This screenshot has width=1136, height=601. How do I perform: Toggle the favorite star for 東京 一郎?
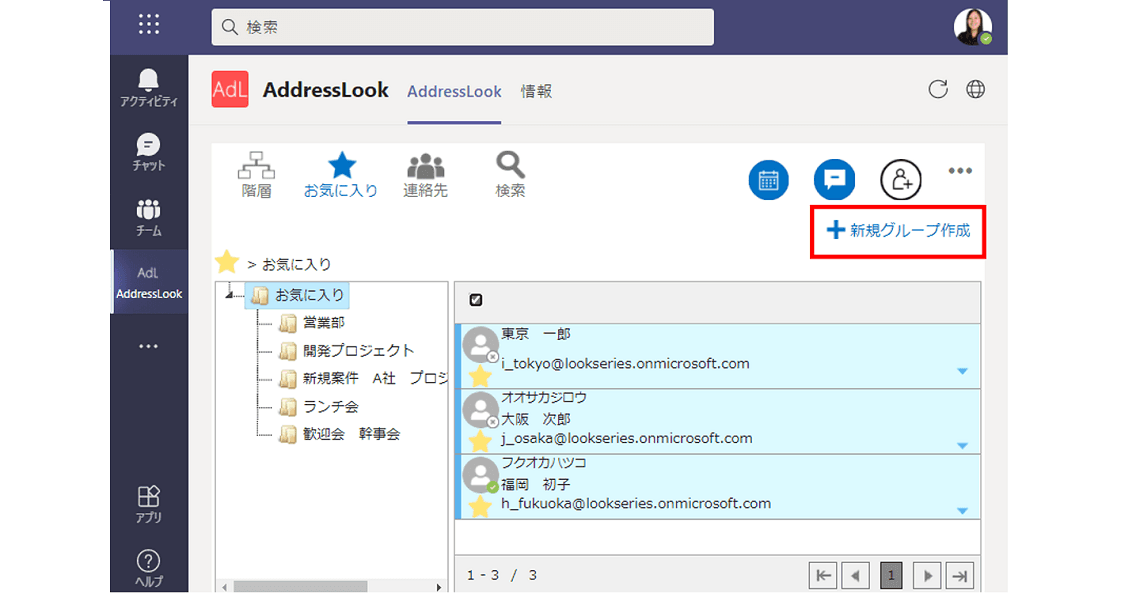480,377
